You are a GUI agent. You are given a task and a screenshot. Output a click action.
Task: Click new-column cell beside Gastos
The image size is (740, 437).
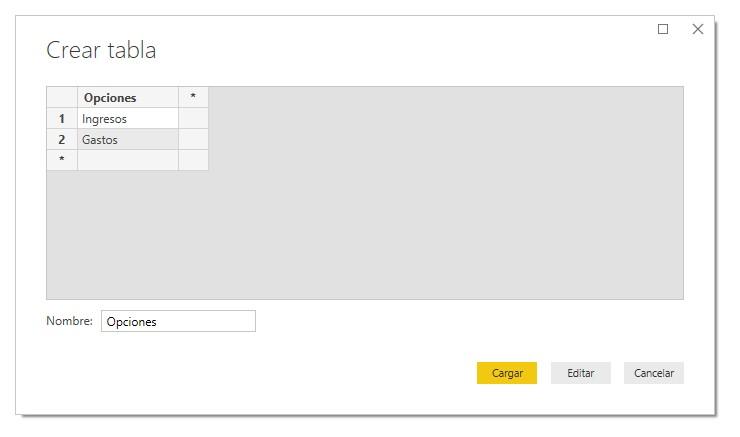click(x=193, y=140)
